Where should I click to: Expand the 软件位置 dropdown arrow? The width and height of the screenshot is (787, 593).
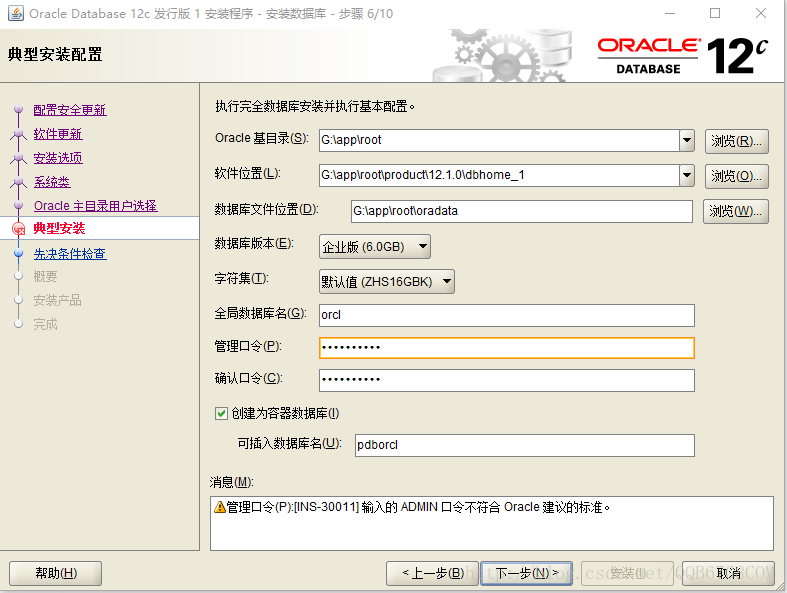(x=687, y=175)
